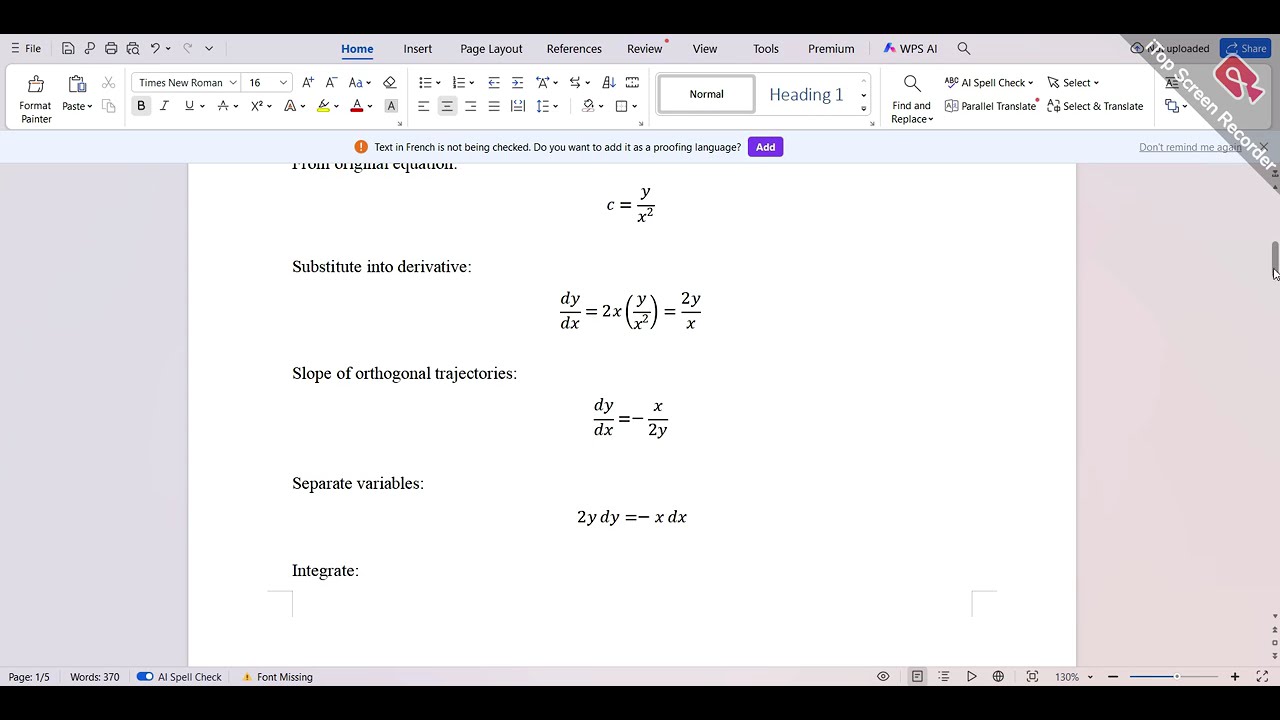Click Add to add French proofing language
This screenshot has height=720, width=1280.
pos(765,147)
